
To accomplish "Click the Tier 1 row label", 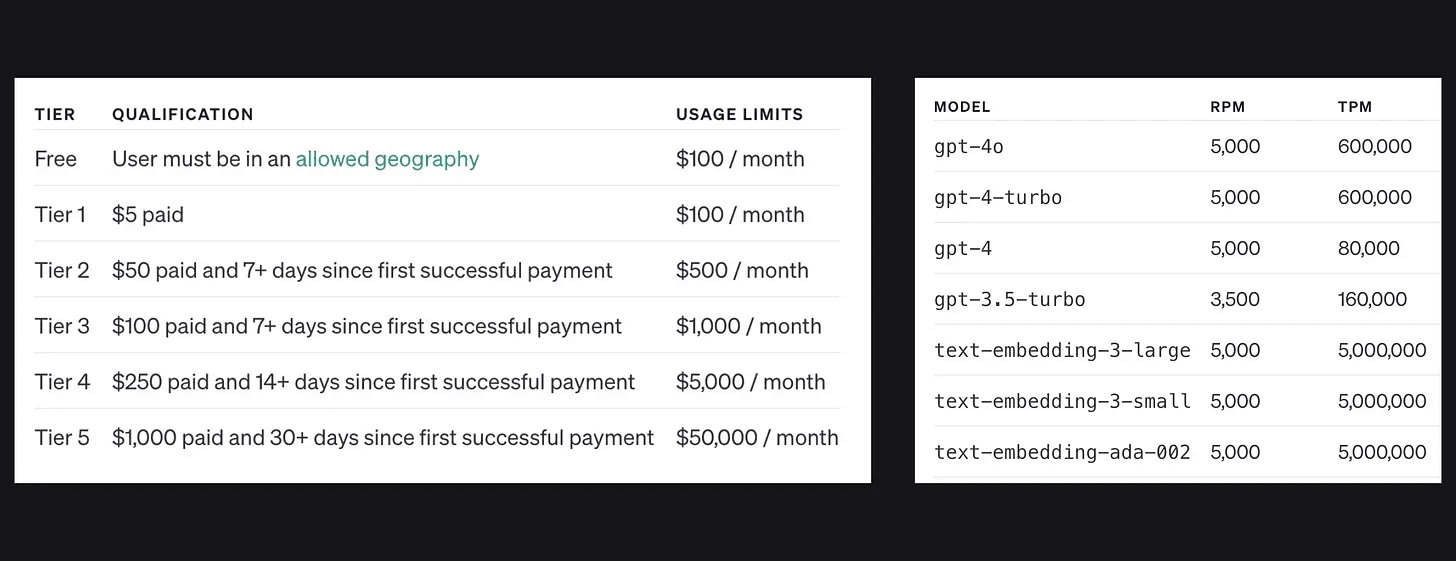I will pyautogui.click(x=61, y=215).
